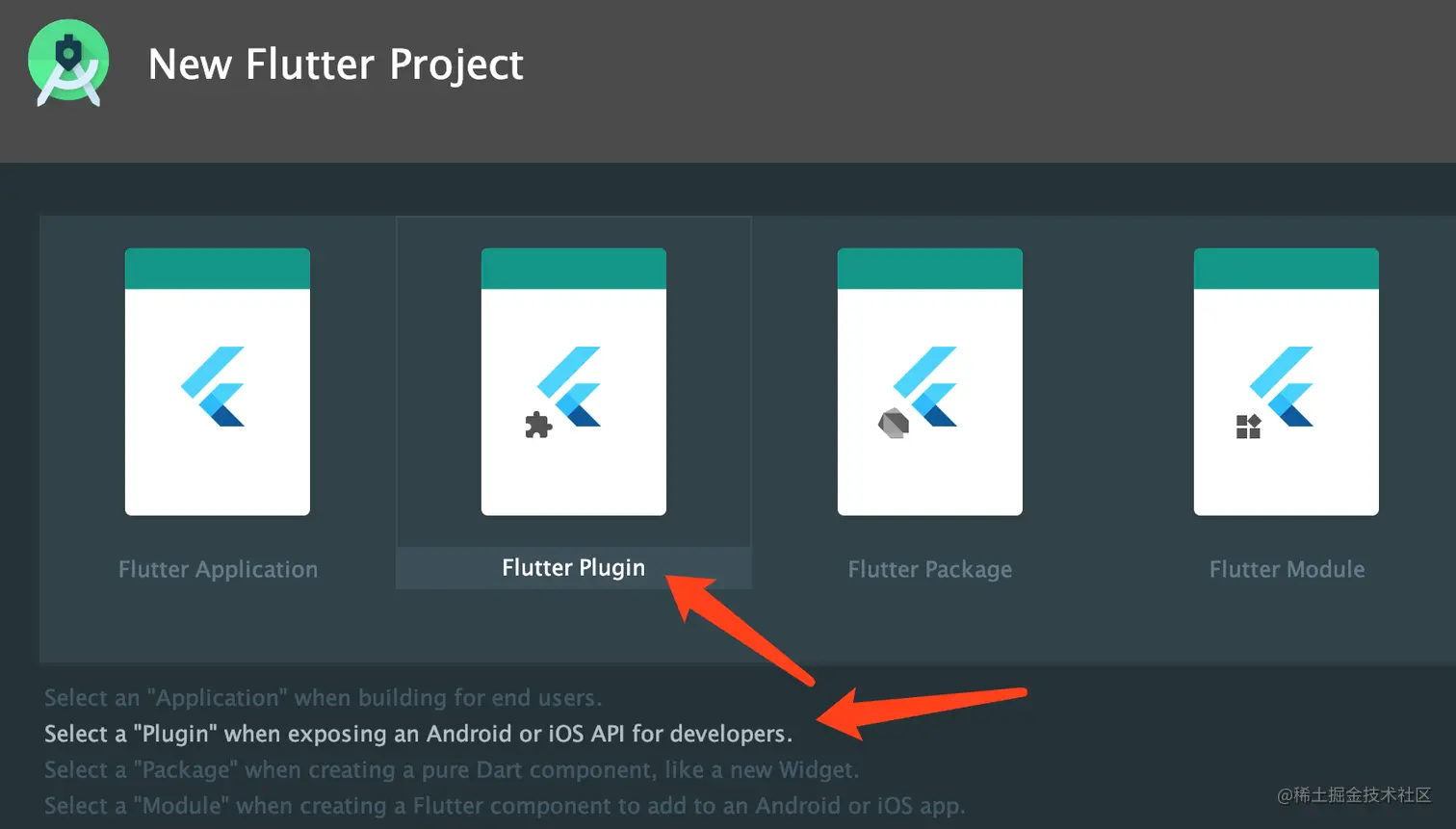Click the "Flutter Application" label
Screen dimensions: 1456x829
[218, 569]
